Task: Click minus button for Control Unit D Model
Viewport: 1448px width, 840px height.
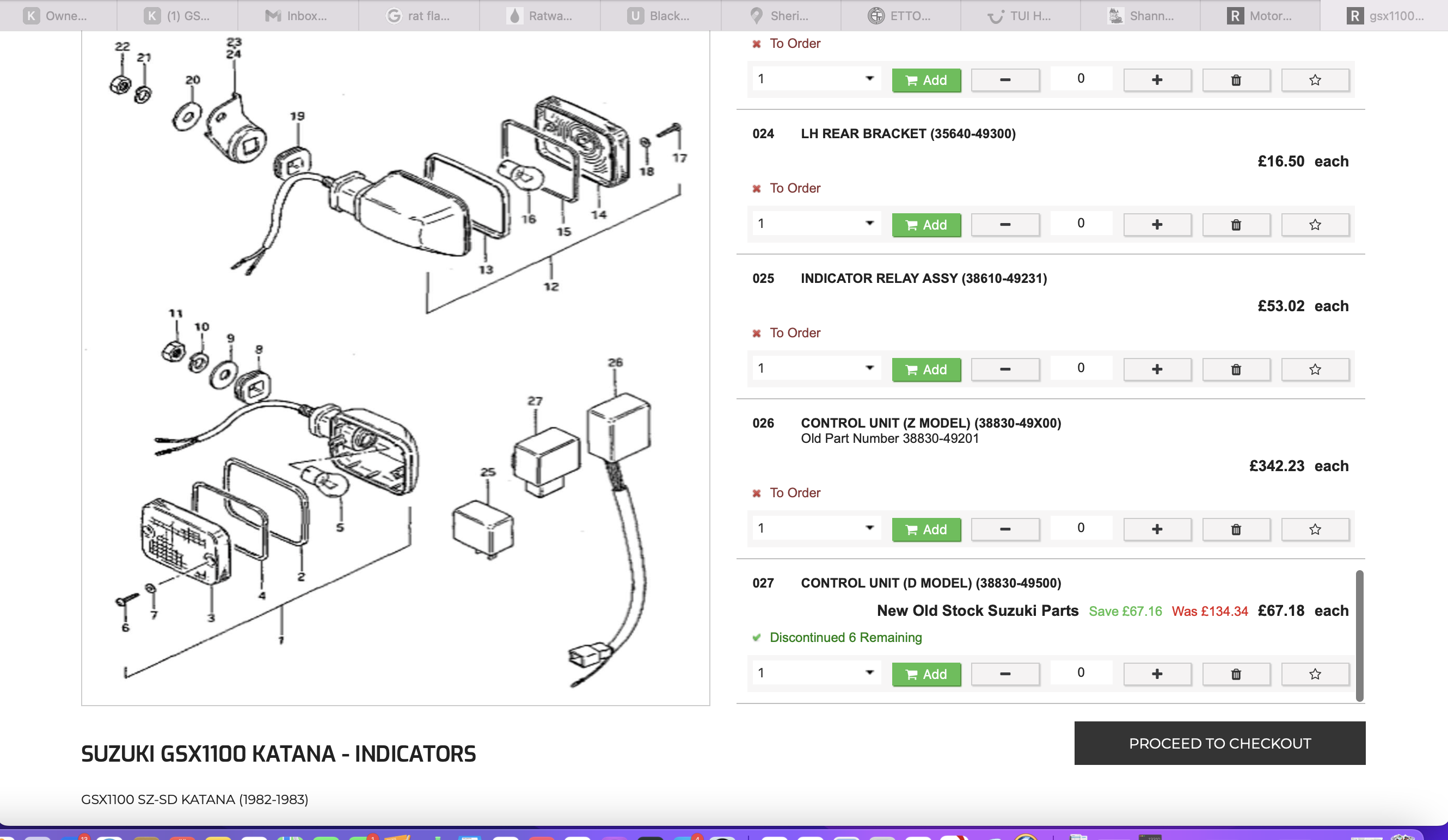Action: click(x=1005, y=674)
